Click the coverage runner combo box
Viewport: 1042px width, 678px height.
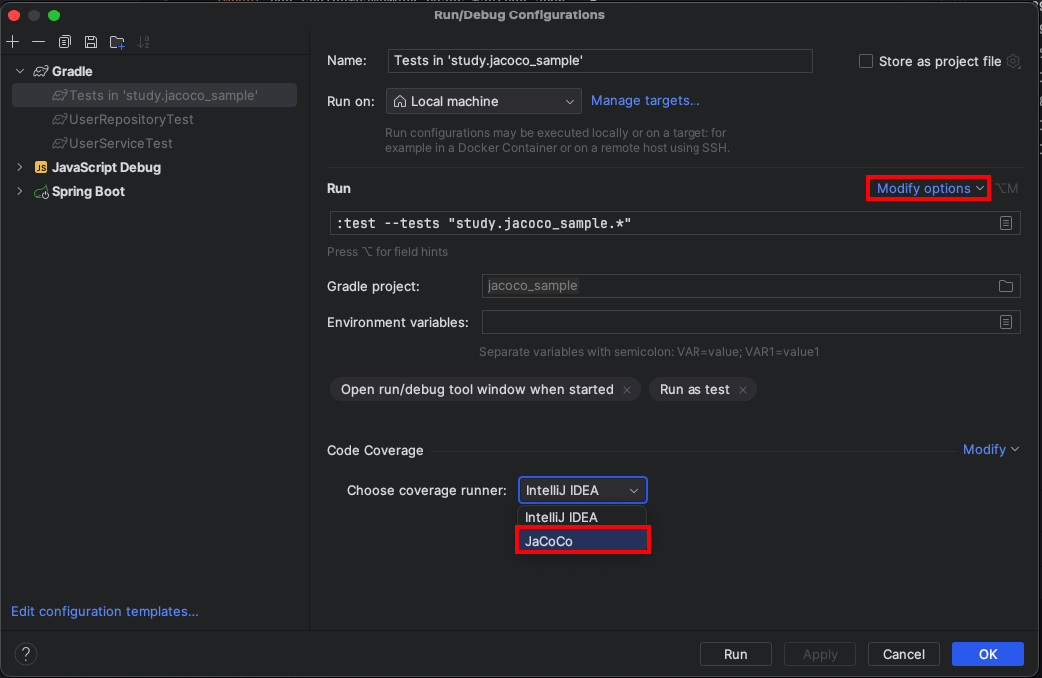pos(582,491)
